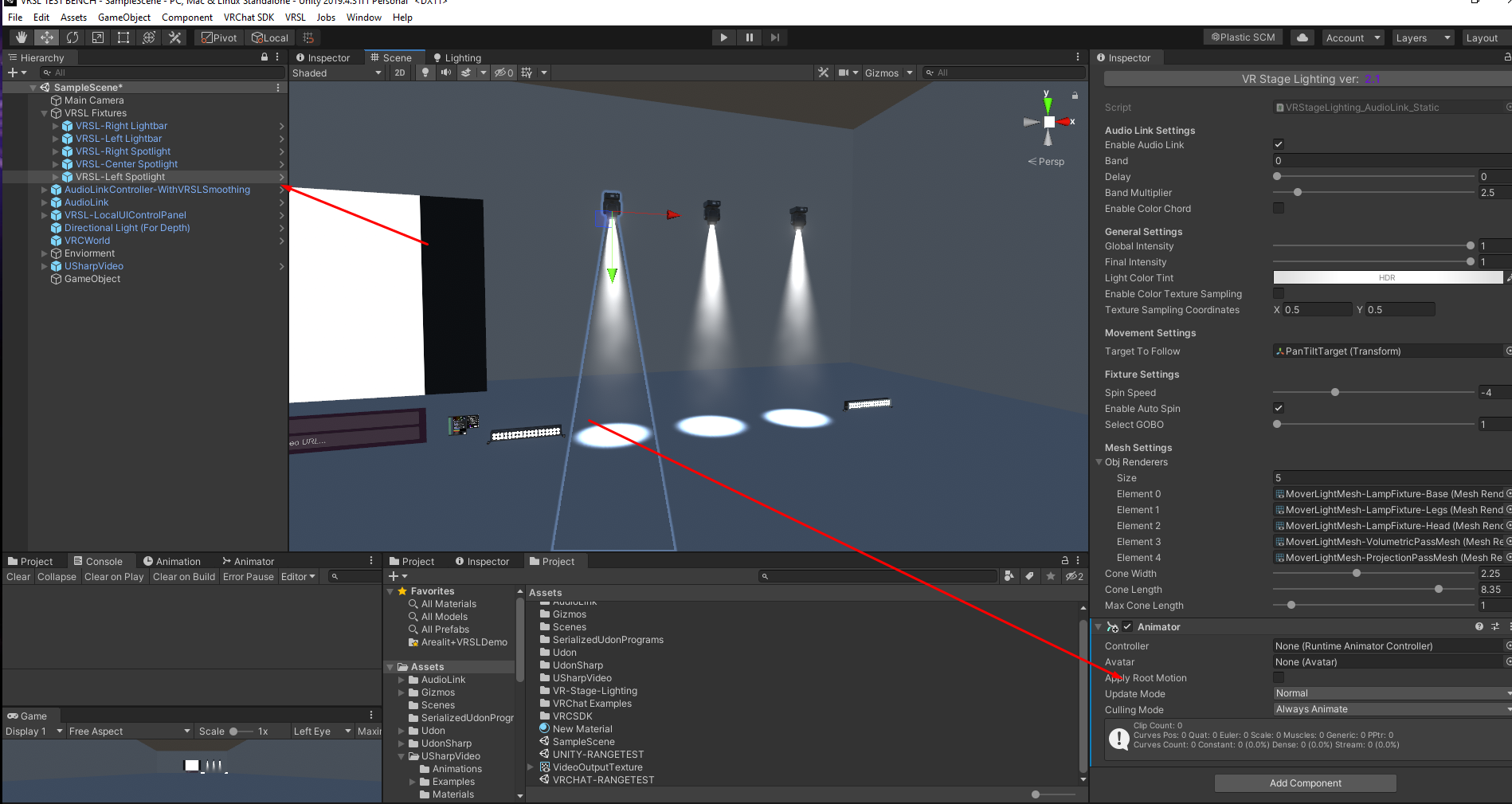Screen dimensions: 1512x804
Task: Toggle scene visibility hidden-objects icon
Action: pos(503,73)
